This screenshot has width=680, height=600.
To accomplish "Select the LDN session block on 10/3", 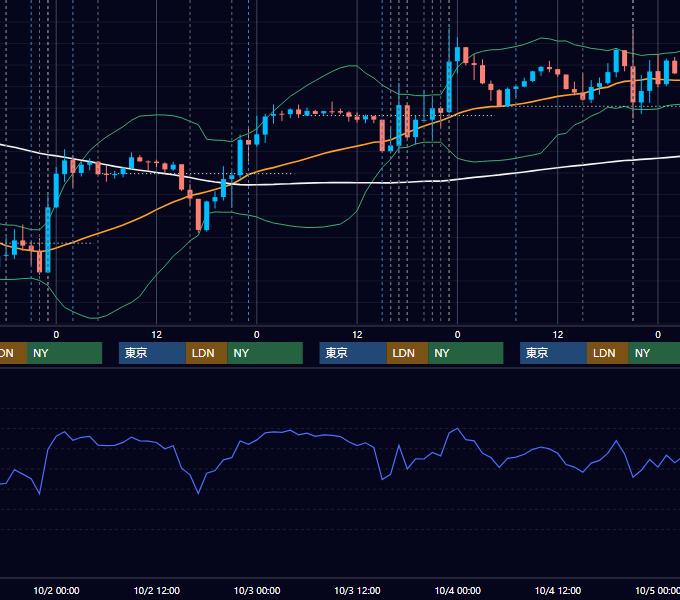I will coord(407,353).
